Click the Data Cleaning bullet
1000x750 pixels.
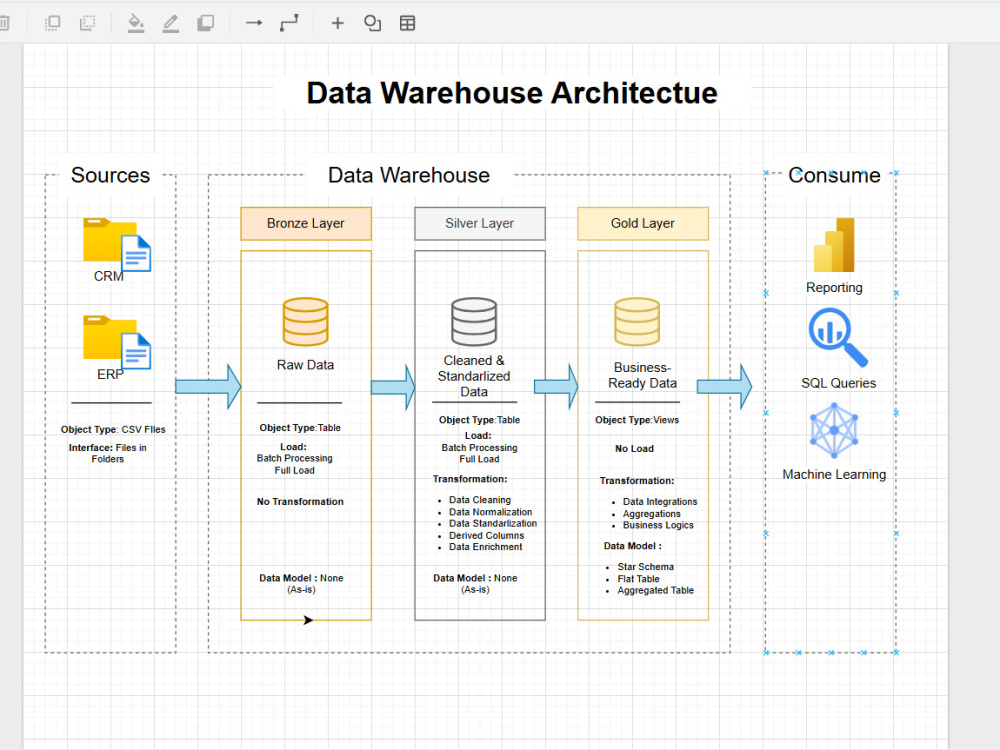click(x=480, y=500)
